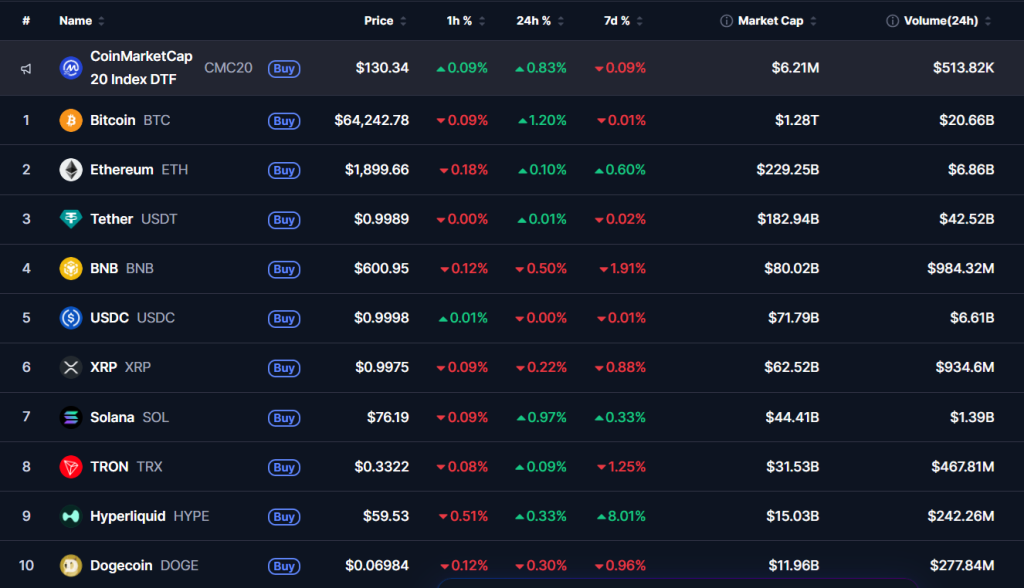
Task: Click CMC20 price $130.34
Action: tap(382, 68)
